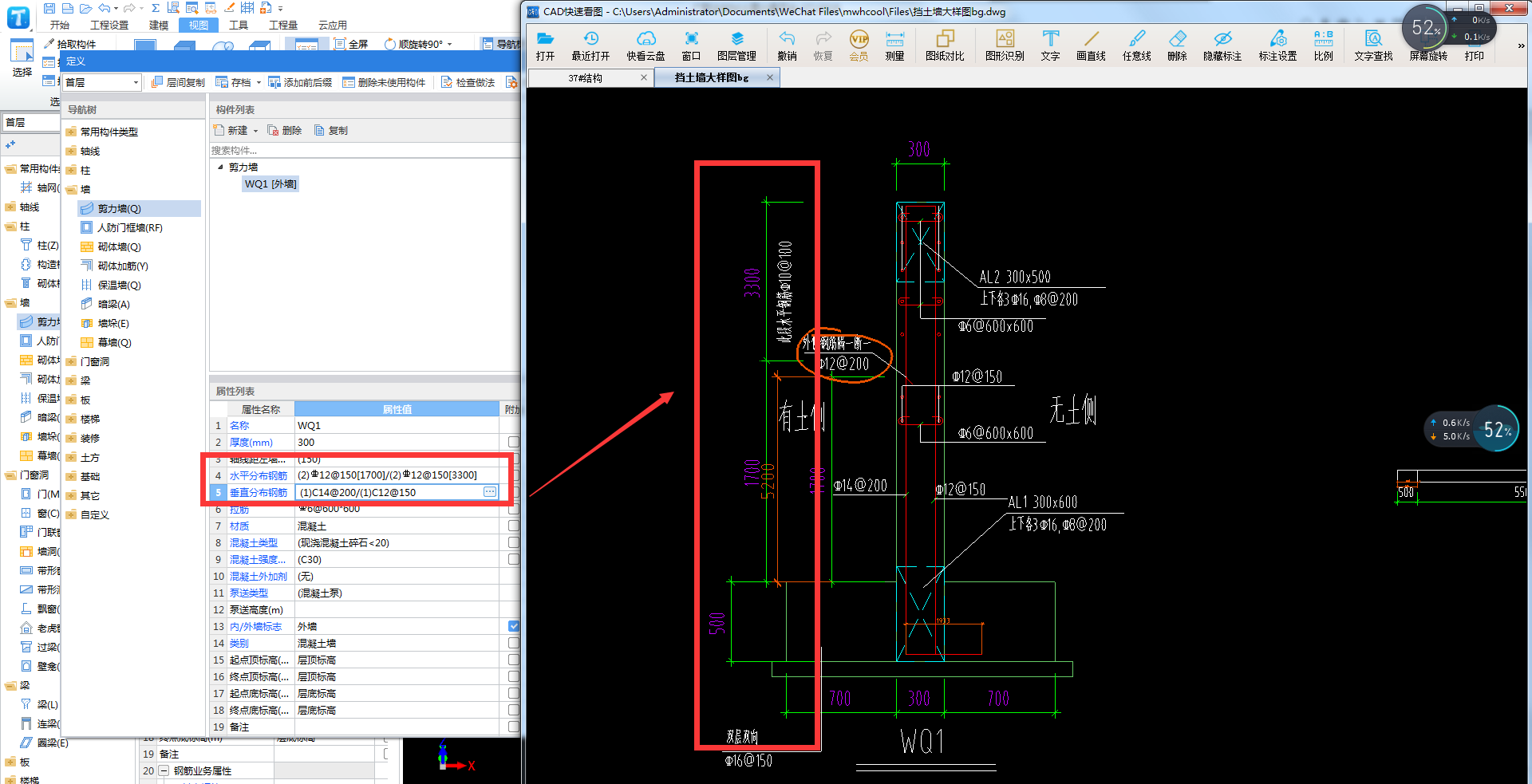Screen dimensions: 1532x784
Task: Toggle the 厚度(mm) row checkbox
Action: pos(513,442)
